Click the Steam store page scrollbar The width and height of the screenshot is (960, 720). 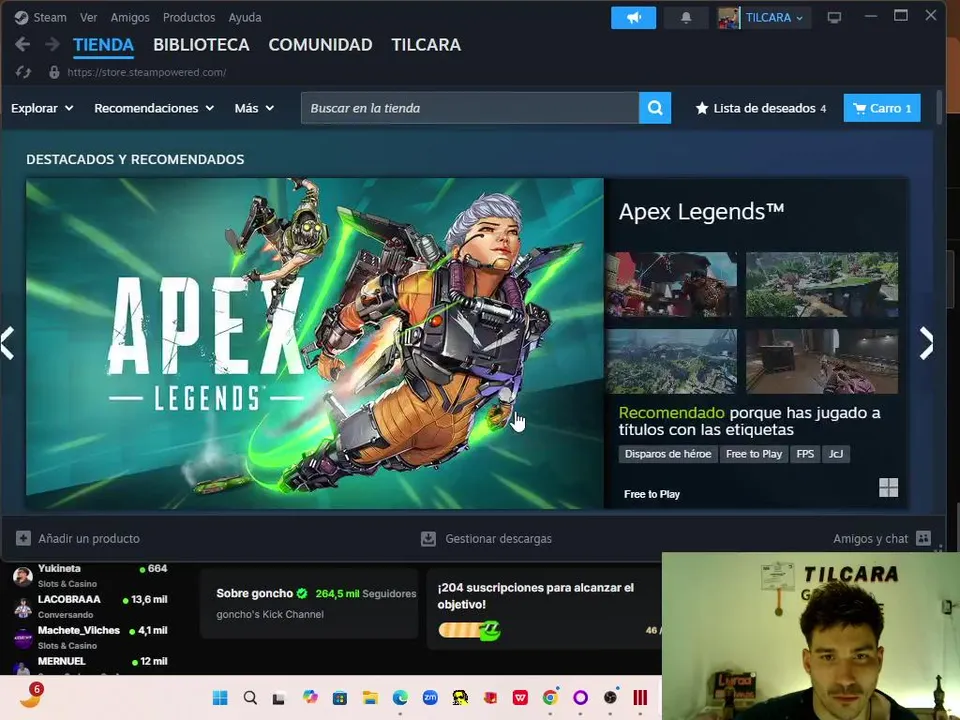pyautogui.click(x=939, y=108)
